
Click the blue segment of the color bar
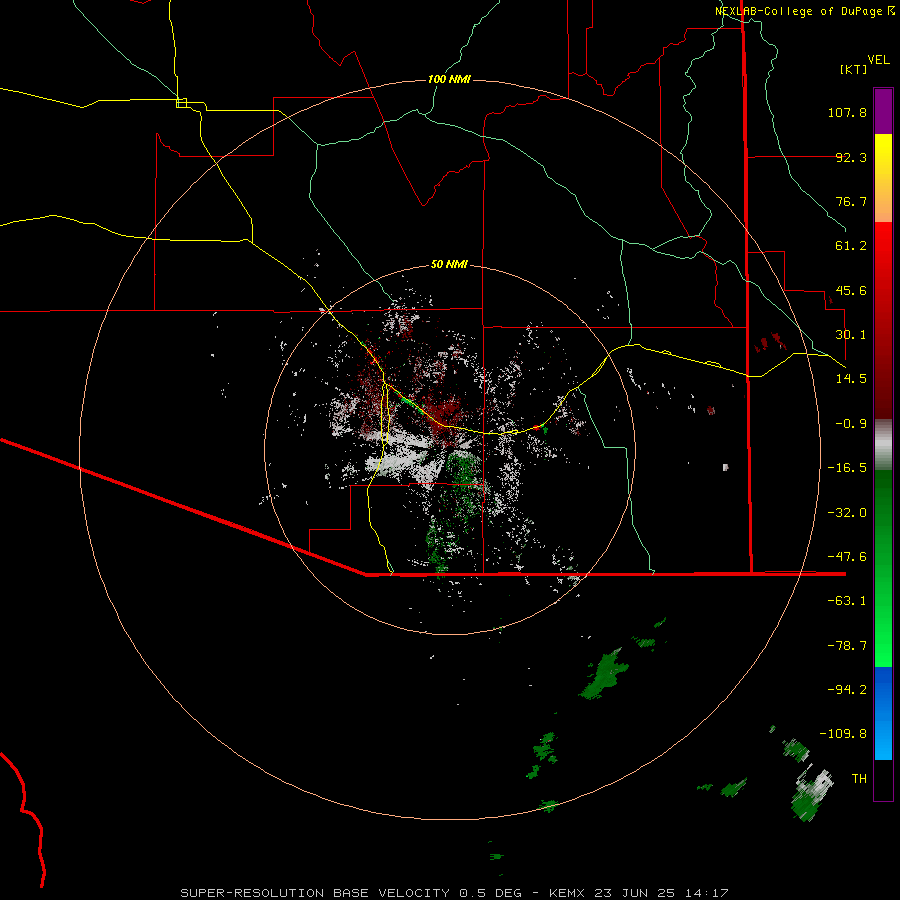(883, 713)
